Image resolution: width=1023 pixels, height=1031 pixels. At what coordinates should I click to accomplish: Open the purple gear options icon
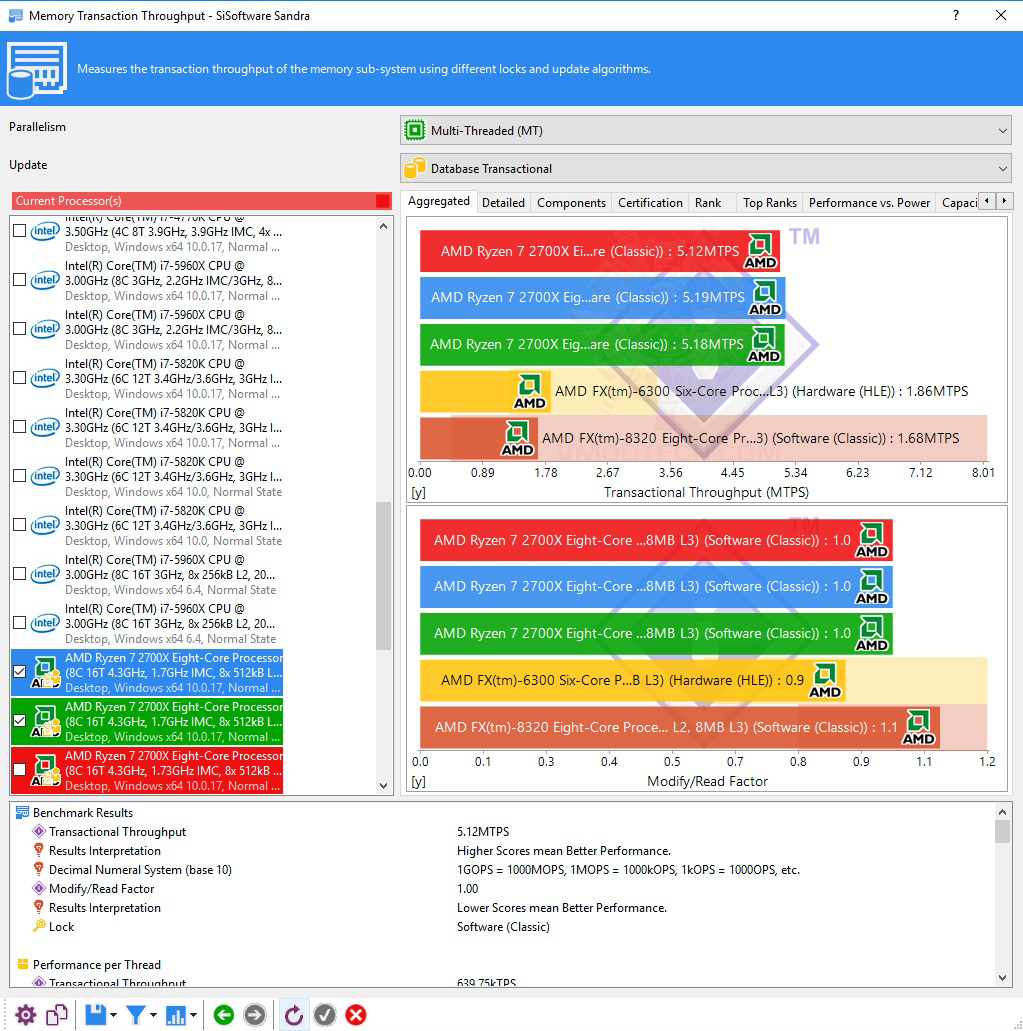[26, 1015]
